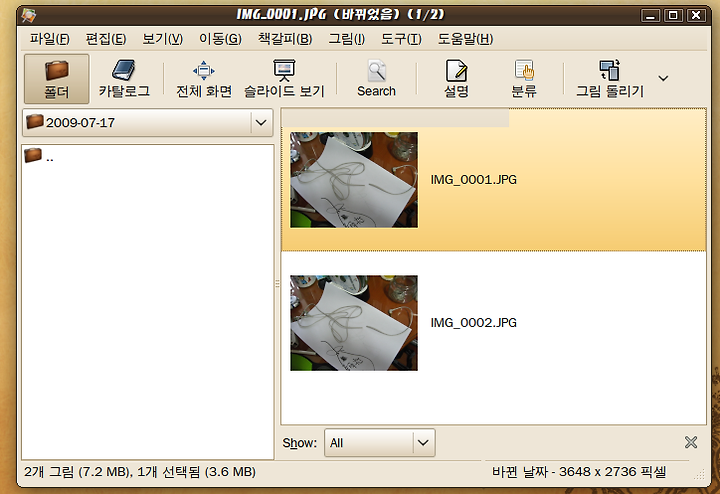This screenshot has width=720, height=494.
Task: Click the IMG_0002.JPG file name label
Action: click(473, 323)
